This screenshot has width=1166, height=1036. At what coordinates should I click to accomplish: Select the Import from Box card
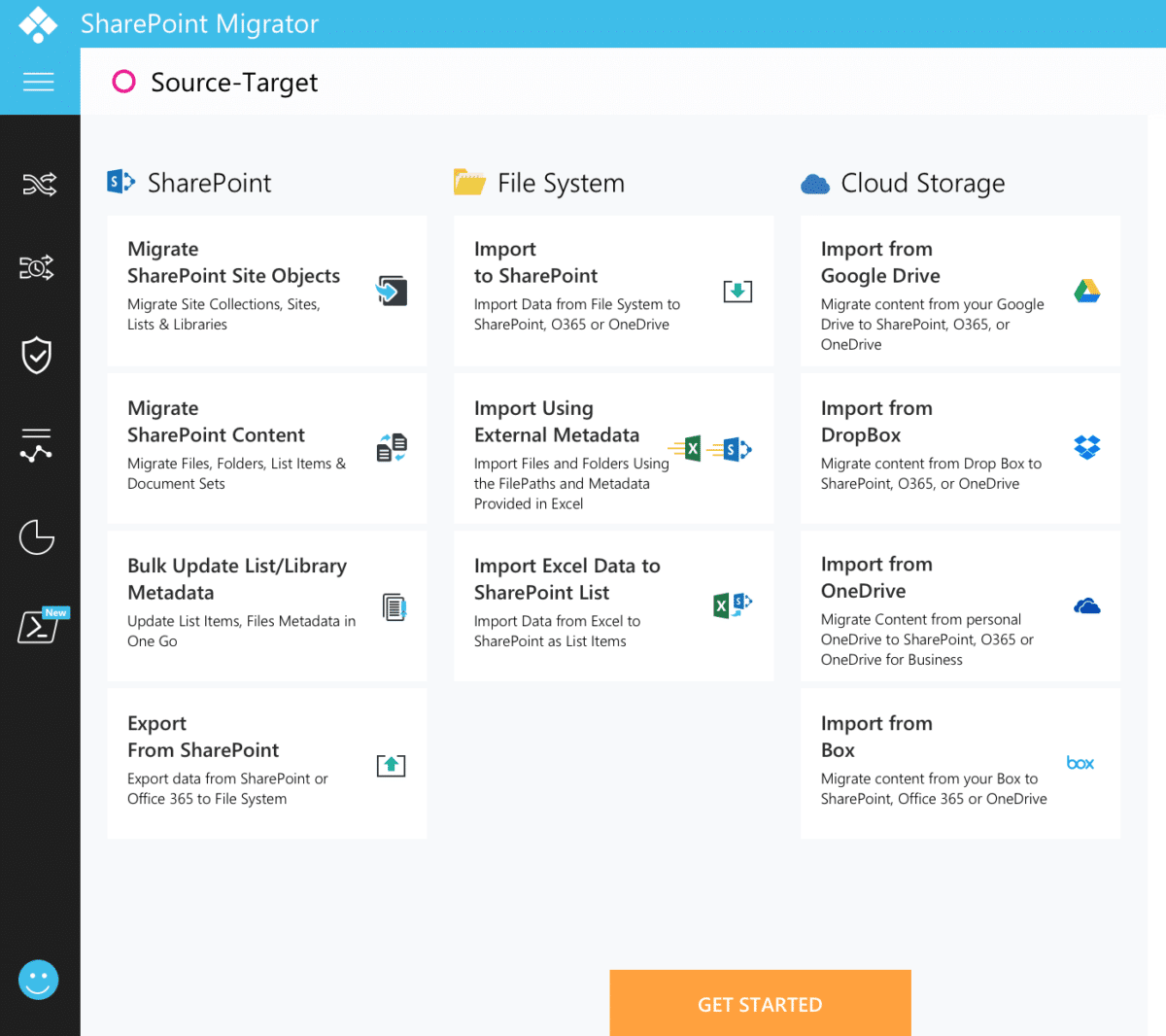tap(960, 763)
